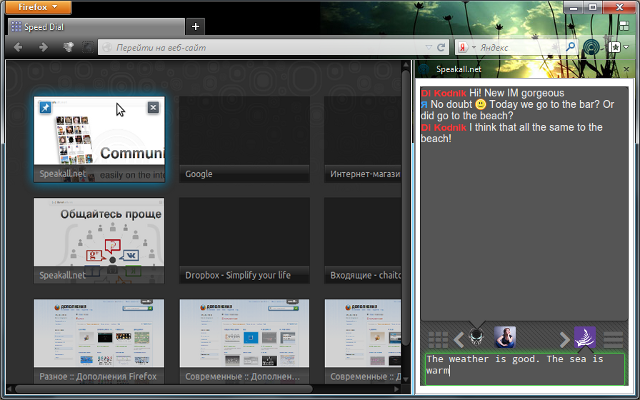This screenshot has height=400, width=640.
Task: Select the woman photo contact avatar
Action: pyautogui.click(x=505, y=338)
